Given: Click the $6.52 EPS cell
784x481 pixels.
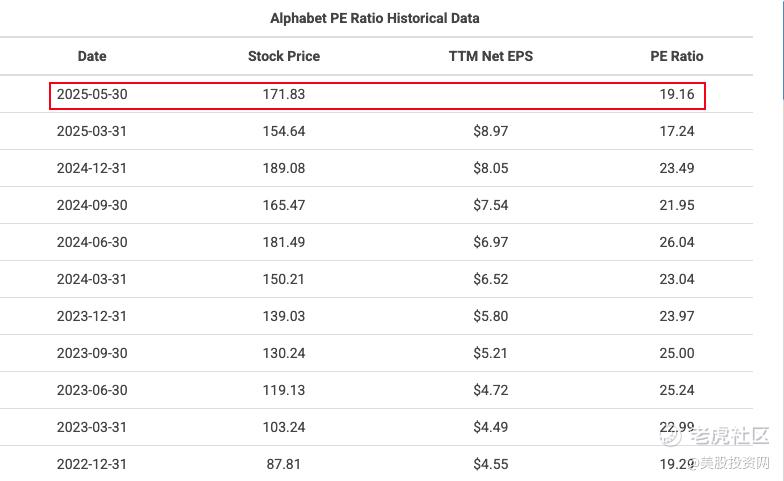Looking at the screenshot, I should [x=490, y=279].
